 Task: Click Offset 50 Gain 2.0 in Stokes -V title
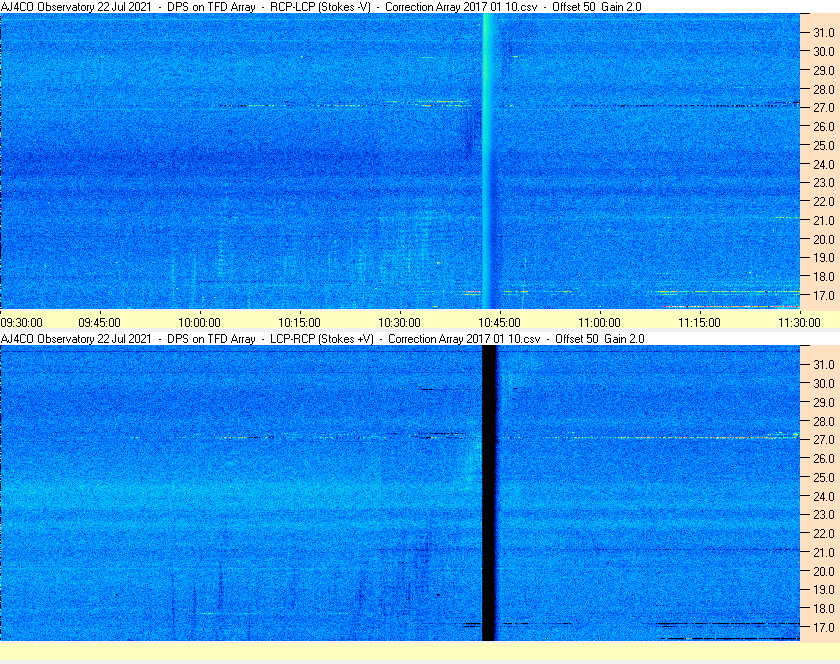point(596,7)
